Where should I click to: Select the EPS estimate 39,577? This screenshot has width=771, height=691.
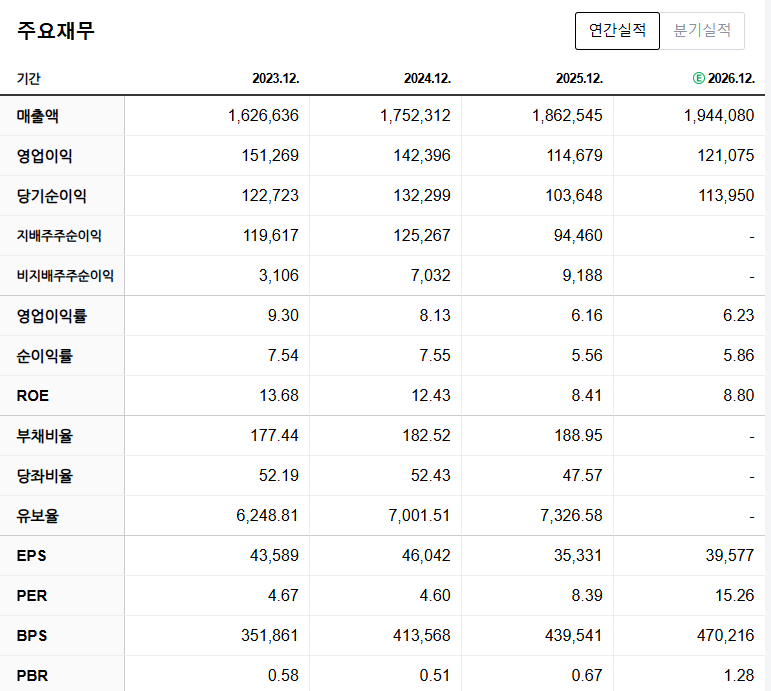(x=730, y=555)
